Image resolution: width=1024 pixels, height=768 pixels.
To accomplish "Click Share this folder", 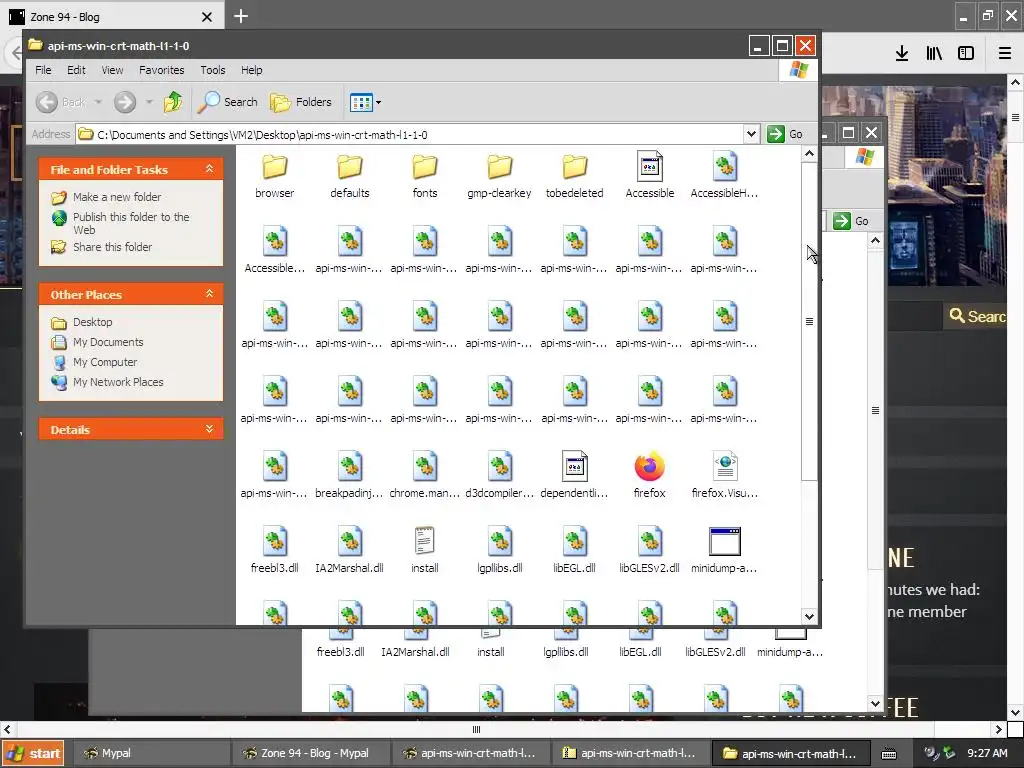I will tap(112, 247).
